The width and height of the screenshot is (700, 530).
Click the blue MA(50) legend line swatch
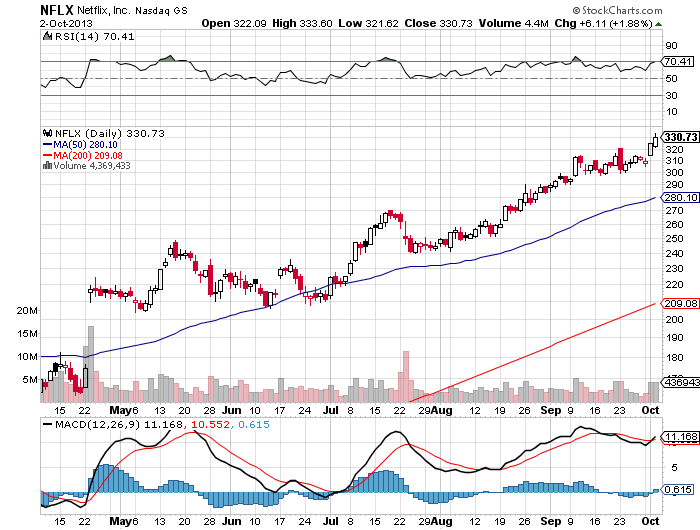46,144
